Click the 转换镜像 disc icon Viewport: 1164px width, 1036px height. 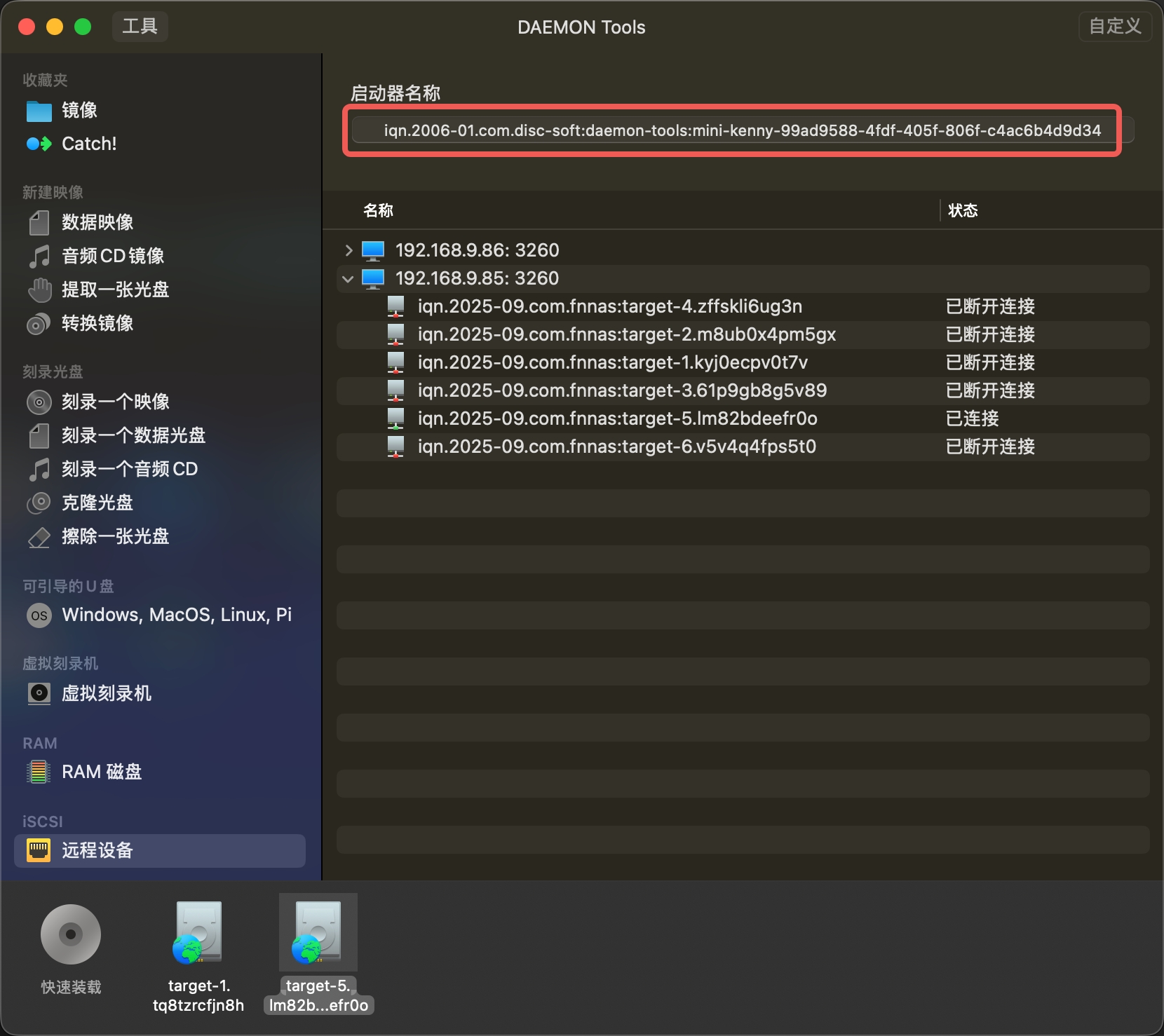coord(39,324)
